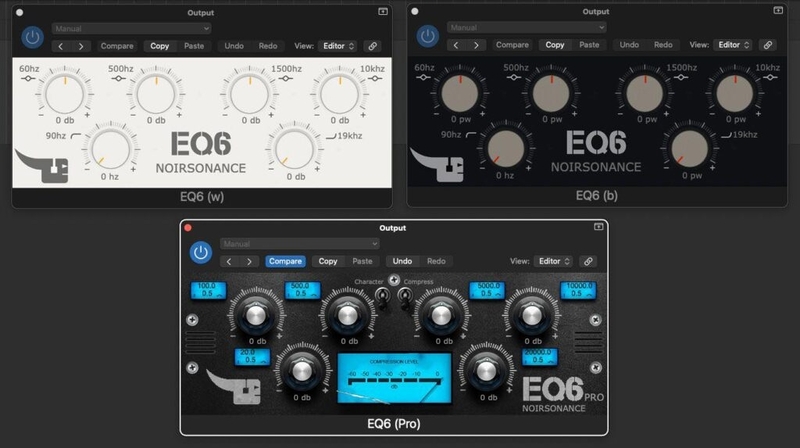Image resolution: width=800 pixels, height=448 pixels.
Task: Toggle the Character switch in EQ6 Pro
Action: pyautogui.click(x=383, y=296)
